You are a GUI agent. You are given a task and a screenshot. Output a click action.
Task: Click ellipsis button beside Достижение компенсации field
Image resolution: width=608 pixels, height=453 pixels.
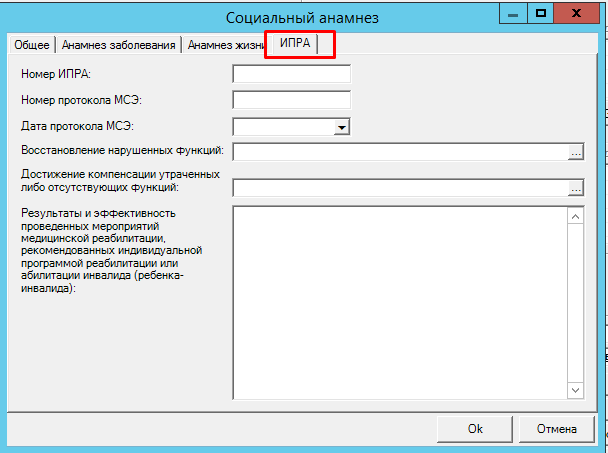coord(575,187)
